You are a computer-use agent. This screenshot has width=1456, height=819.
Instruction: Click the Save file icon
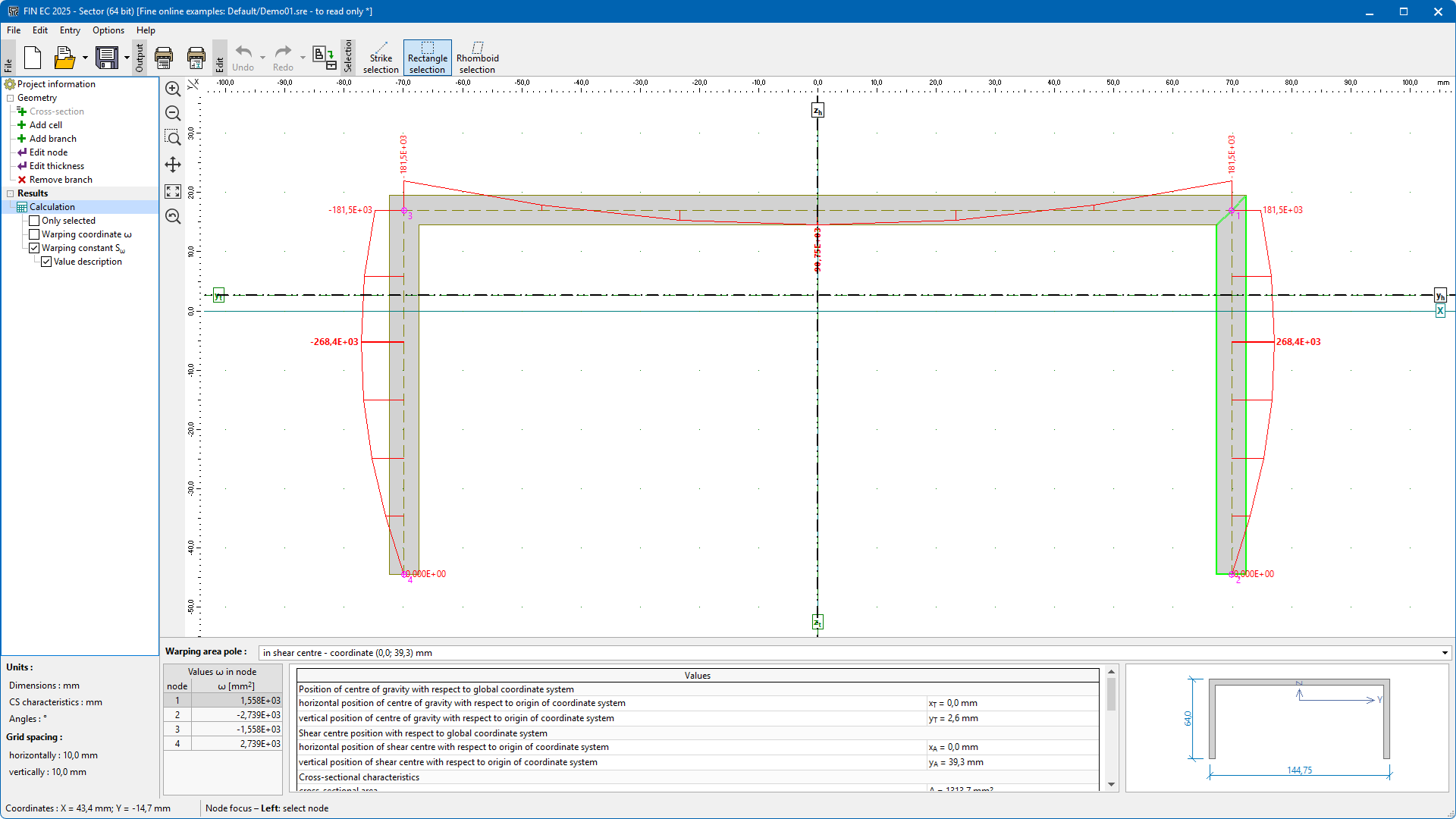[107, 58]
